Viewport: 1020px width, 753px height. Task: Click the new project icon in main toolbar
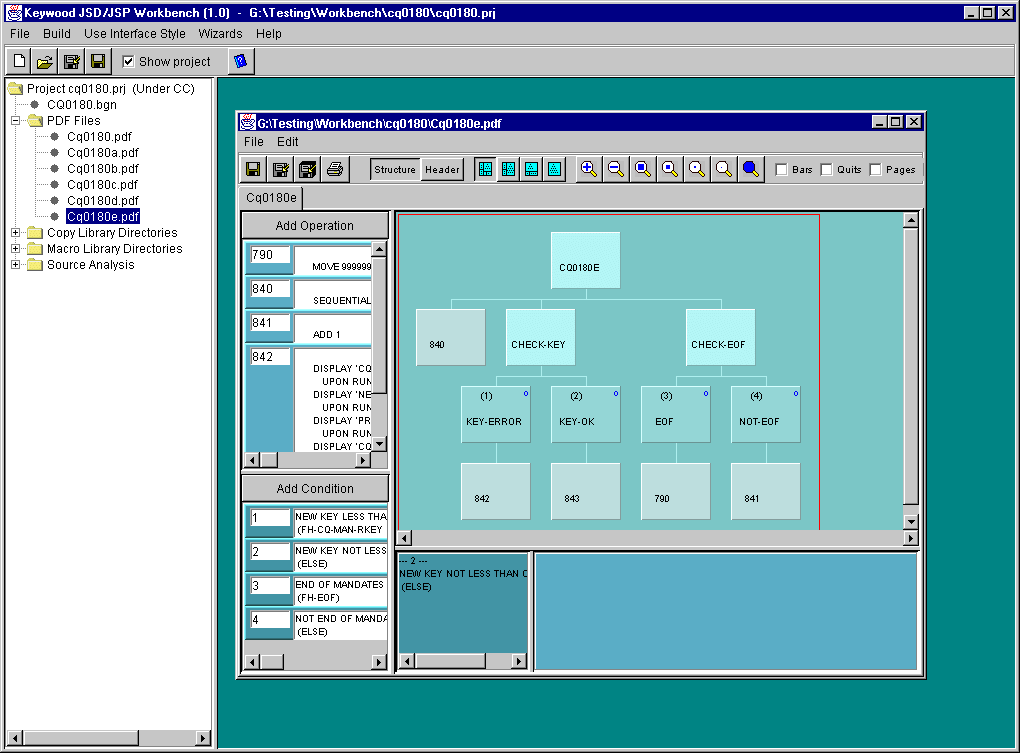point(20,62)
